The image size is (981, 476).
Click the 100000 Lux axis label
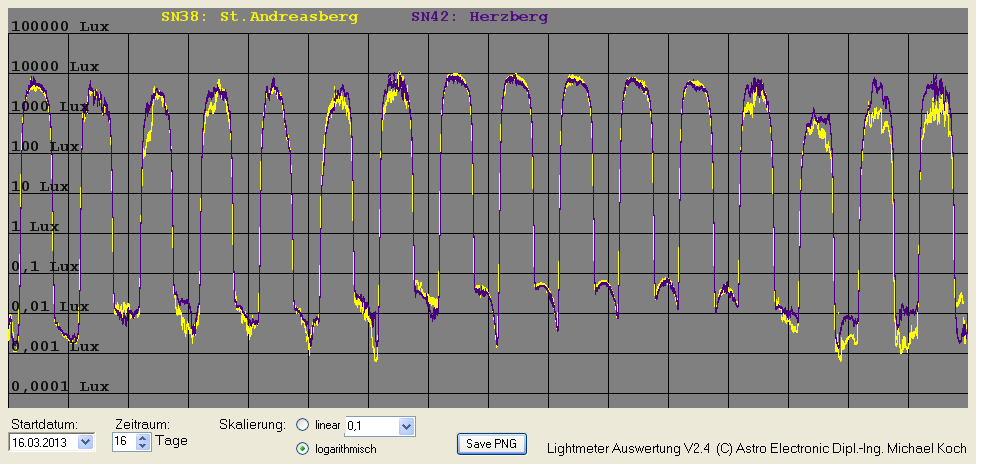(x=60, y=26)
